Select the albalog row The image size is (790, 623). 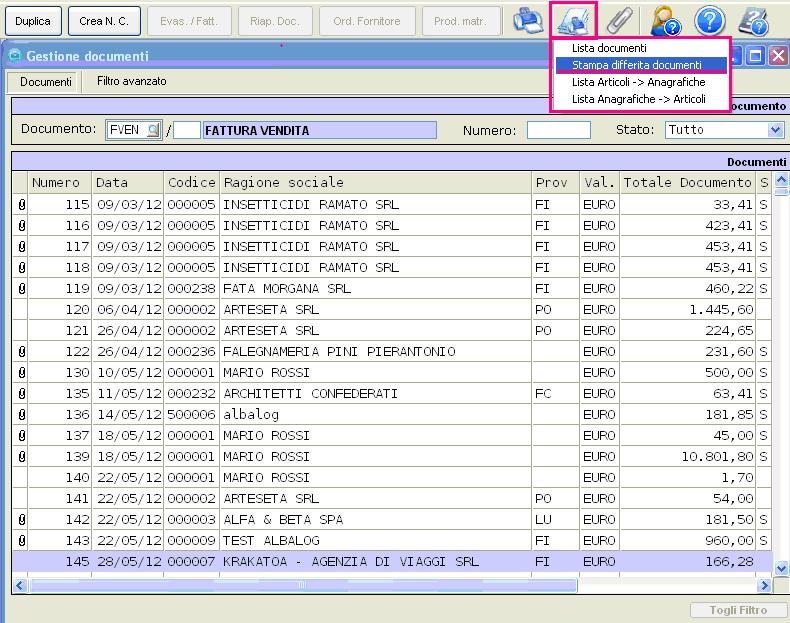pyautogui.click(x=392, y=414)
